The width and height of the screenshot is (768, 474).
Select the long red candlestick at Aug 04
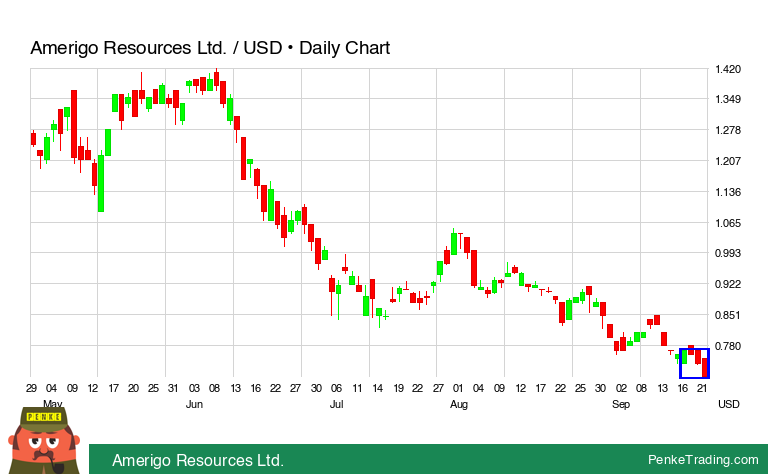(x=474, y=268)
